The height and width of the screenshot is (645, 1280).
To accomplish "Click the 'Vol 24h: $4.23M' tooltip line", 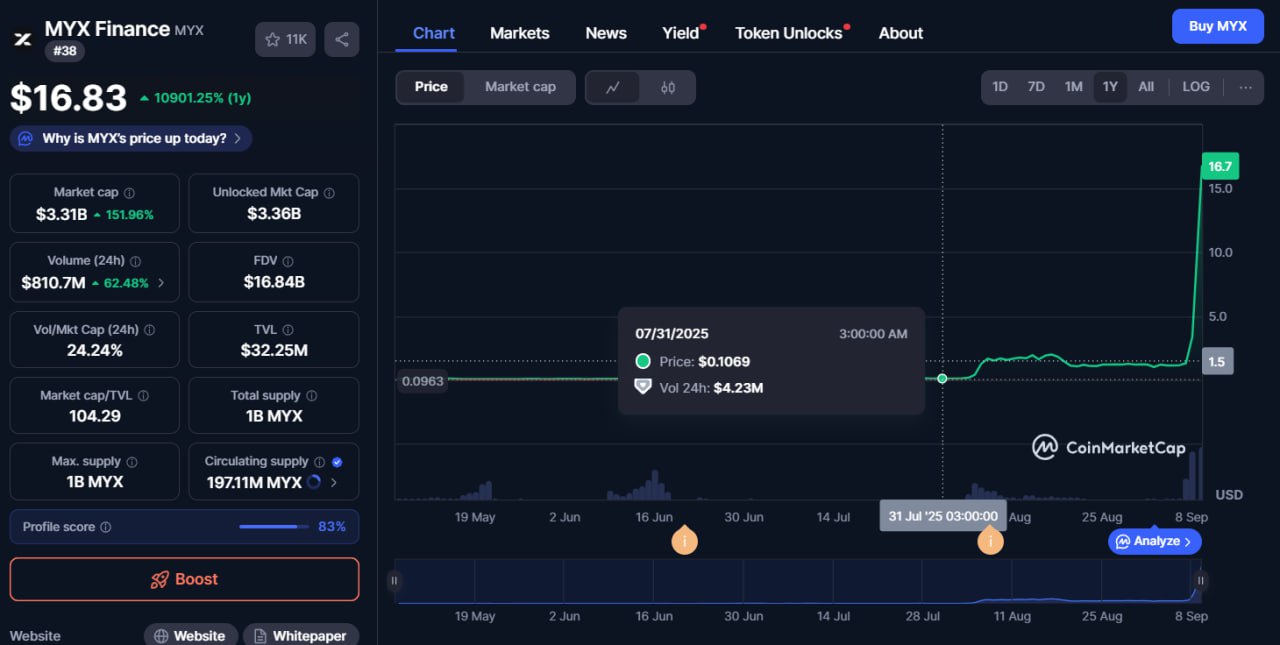I will [700, 387].
